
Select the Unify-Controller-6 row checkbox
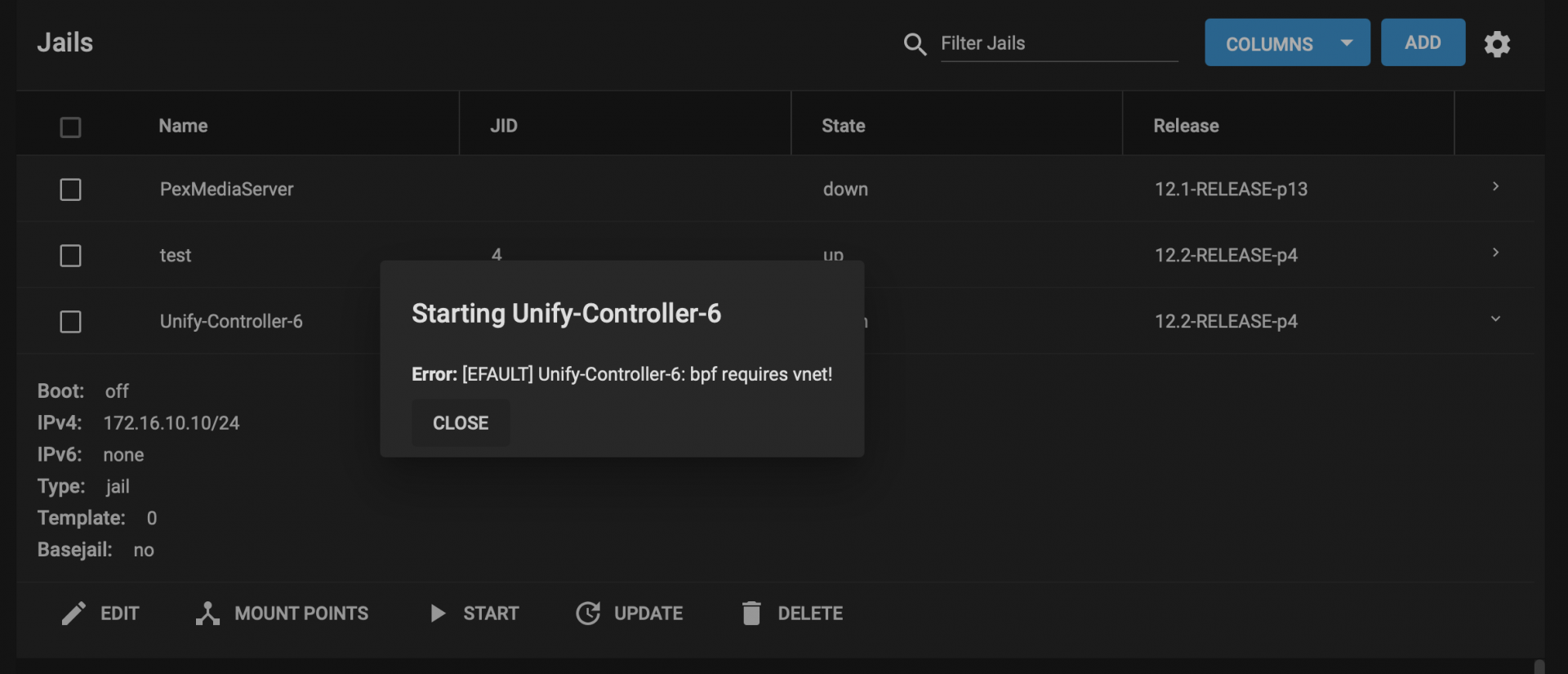pyautogui.click(x=71, y=322)
